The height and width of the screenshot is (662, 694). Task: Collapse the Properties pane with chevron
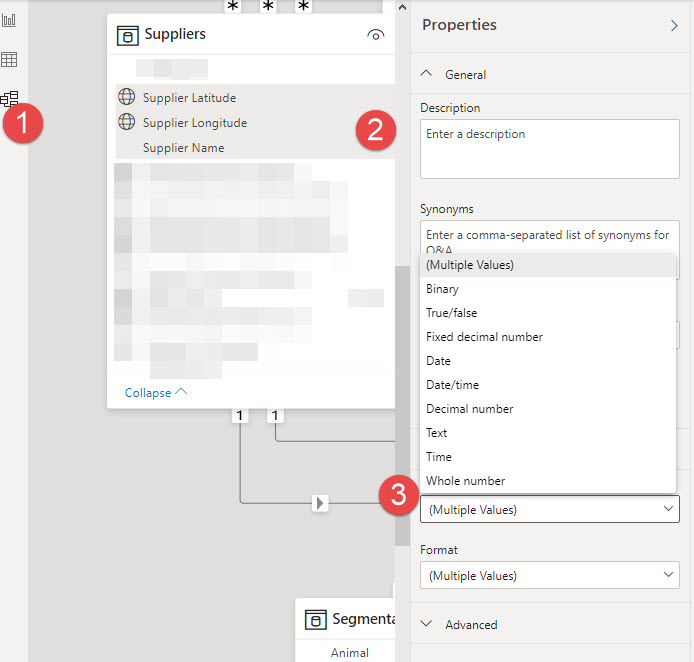pyautogui.click(x=674, y=26)
